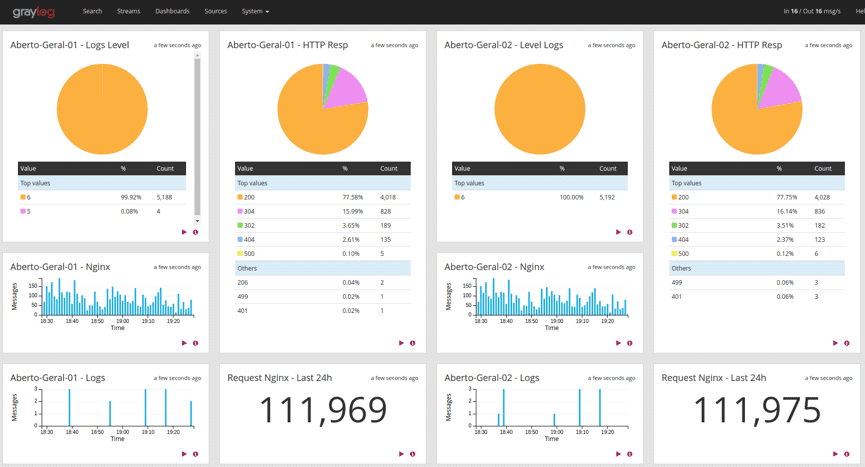Open the Search page
This screenshot has width=865, height=467.
[92, 11]
